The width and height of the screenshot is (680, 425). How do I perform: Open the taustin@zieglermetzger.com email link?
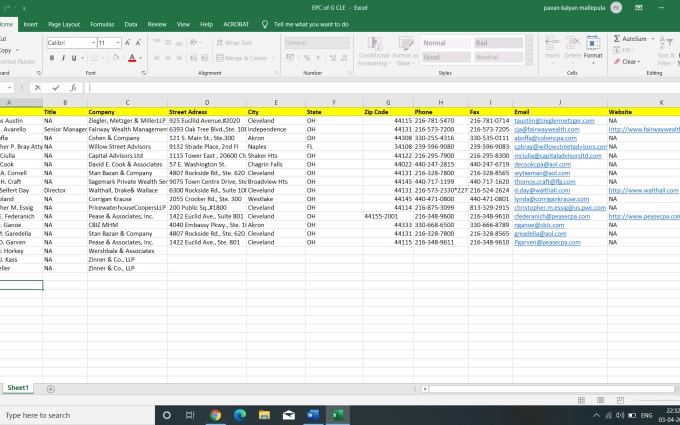coord(554,121)
